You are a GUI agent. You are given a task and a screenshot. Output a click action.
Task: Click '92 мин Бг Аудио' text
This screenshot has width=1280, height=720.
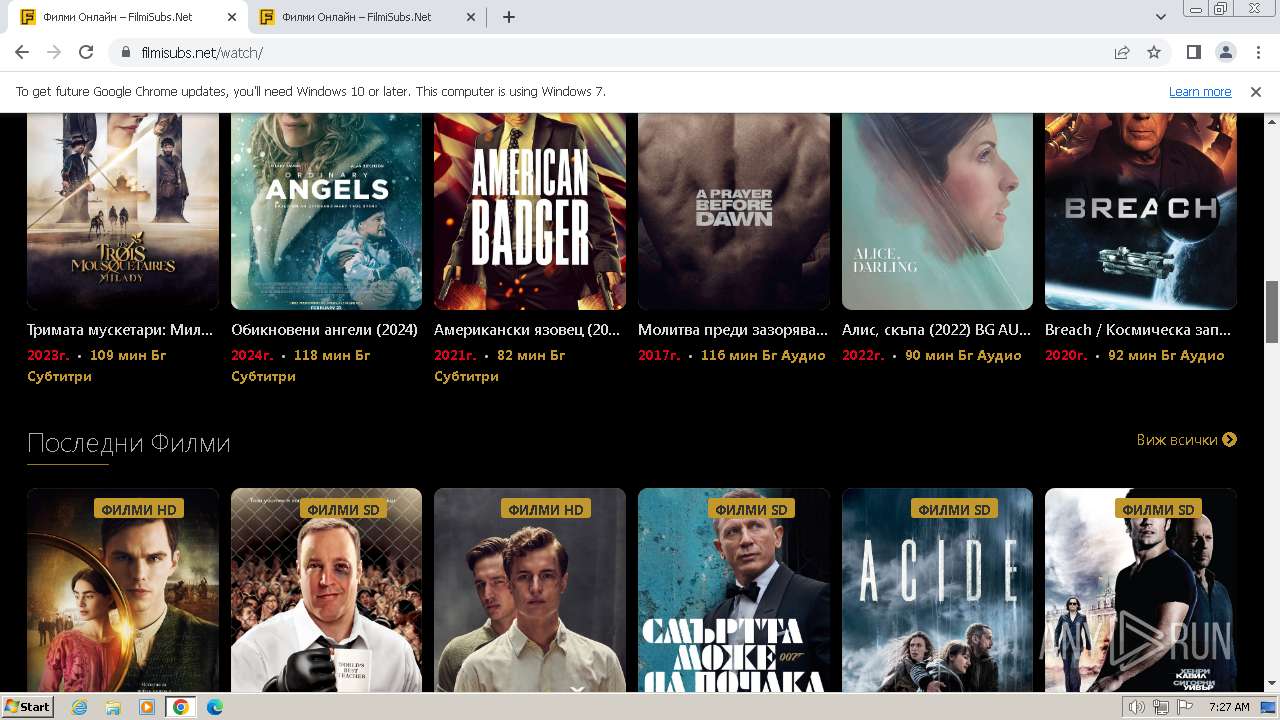(x=1166, y=355)
